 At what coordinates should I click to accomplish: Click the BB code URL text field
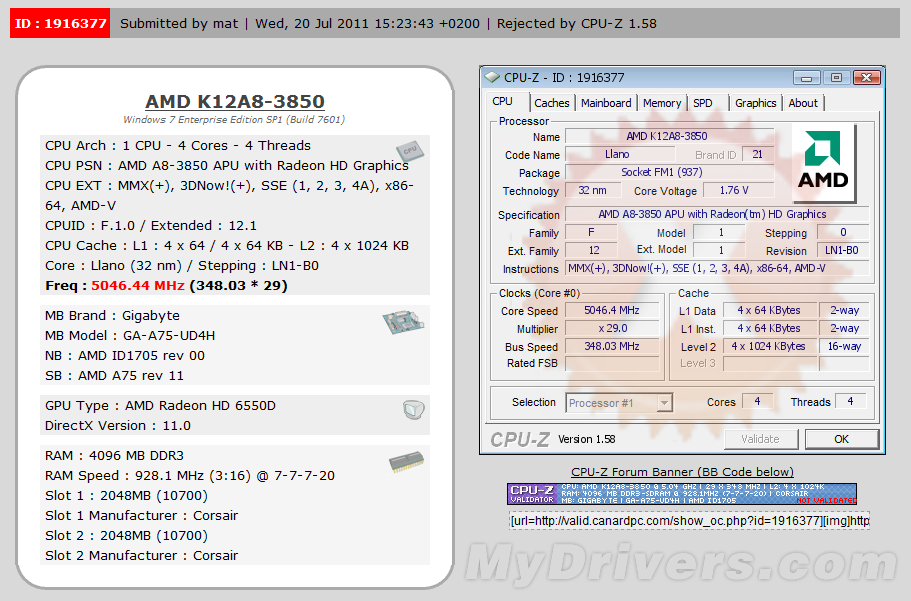click(689, 521)
